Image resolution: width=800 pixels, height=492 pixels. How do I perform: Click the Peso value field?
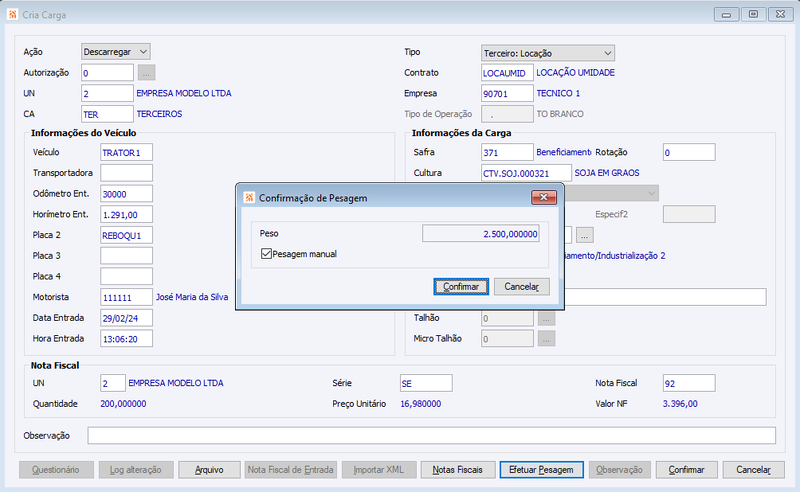481,234
